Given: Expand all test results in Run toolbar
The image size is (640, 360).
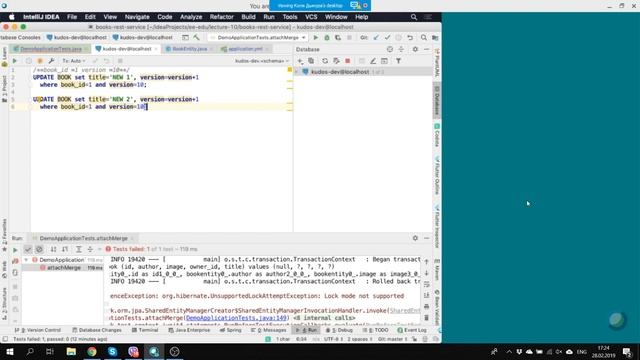Looking at the screenshot, I should pyautogui.click(x=79, y=249).
